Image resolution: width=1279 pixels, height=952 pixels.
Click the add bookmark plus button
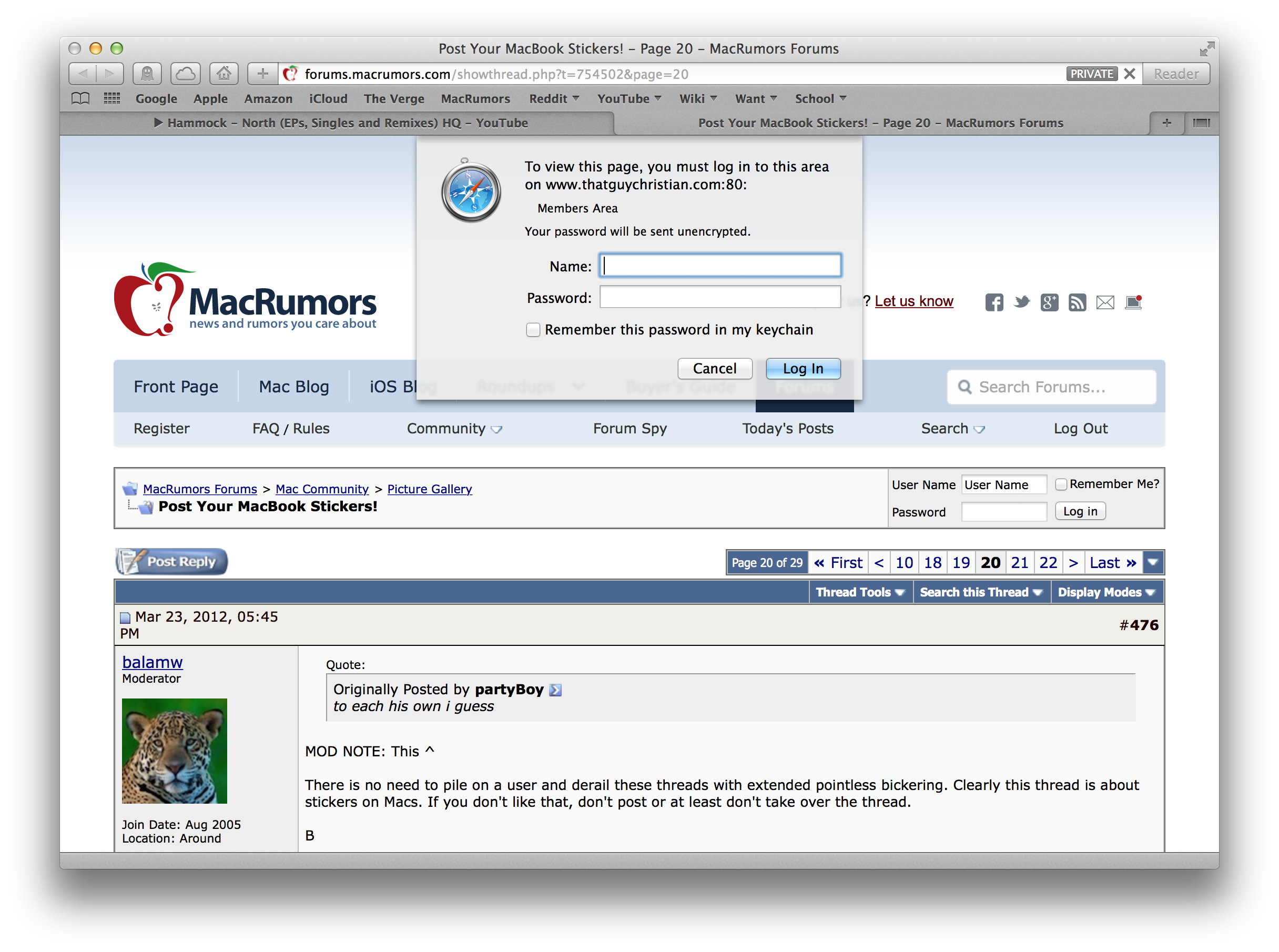(x=263, y=74)
